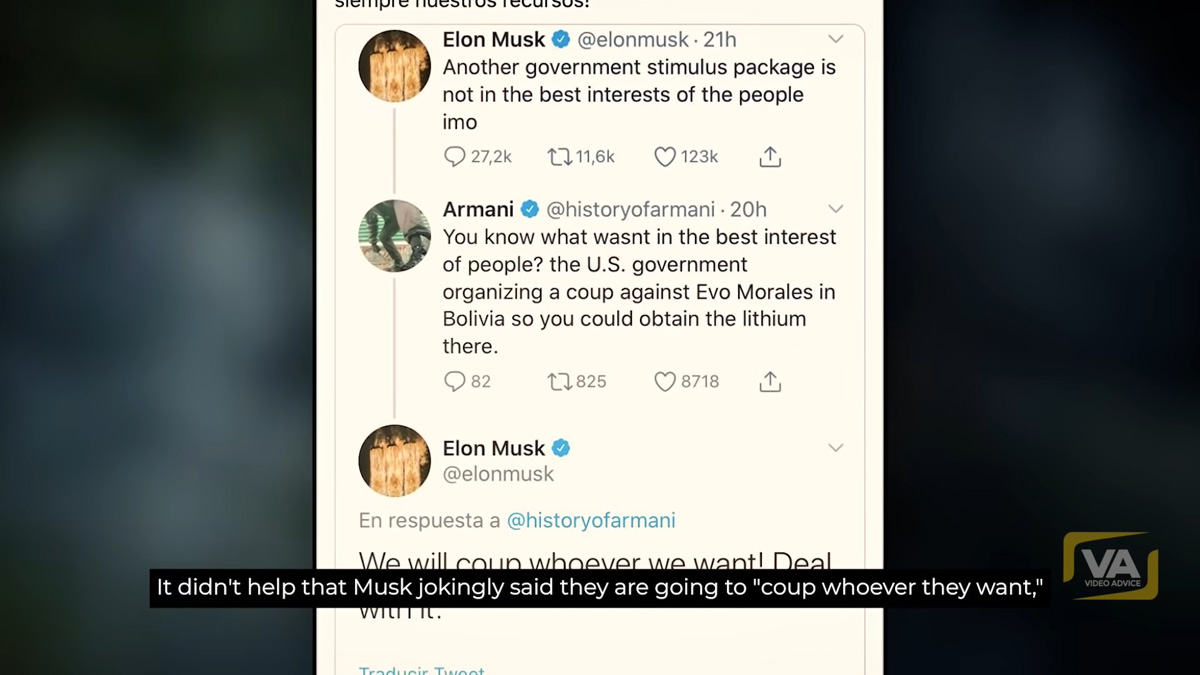This screenshot has width=1200, height=675.
Task: Share Elon Musk's stimulus package tweet
Action: coord(770,157)
